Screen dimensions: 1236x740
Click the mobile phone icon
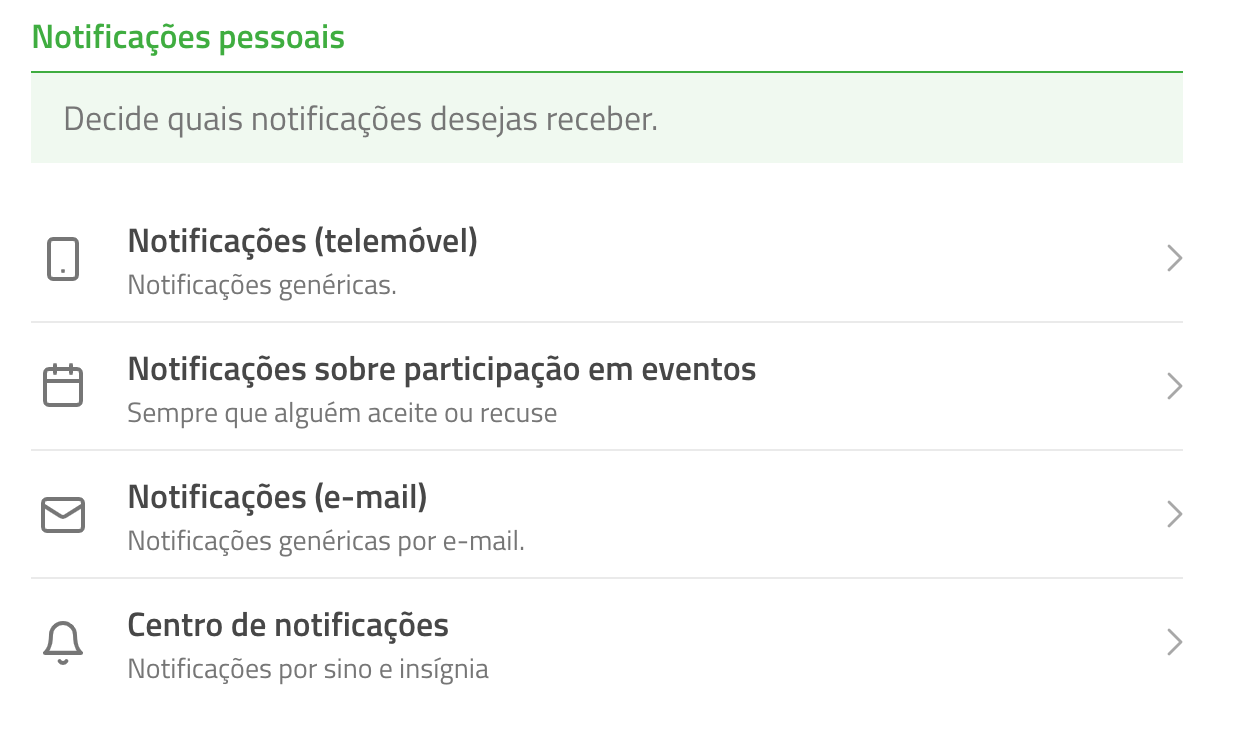pos(63,259)
